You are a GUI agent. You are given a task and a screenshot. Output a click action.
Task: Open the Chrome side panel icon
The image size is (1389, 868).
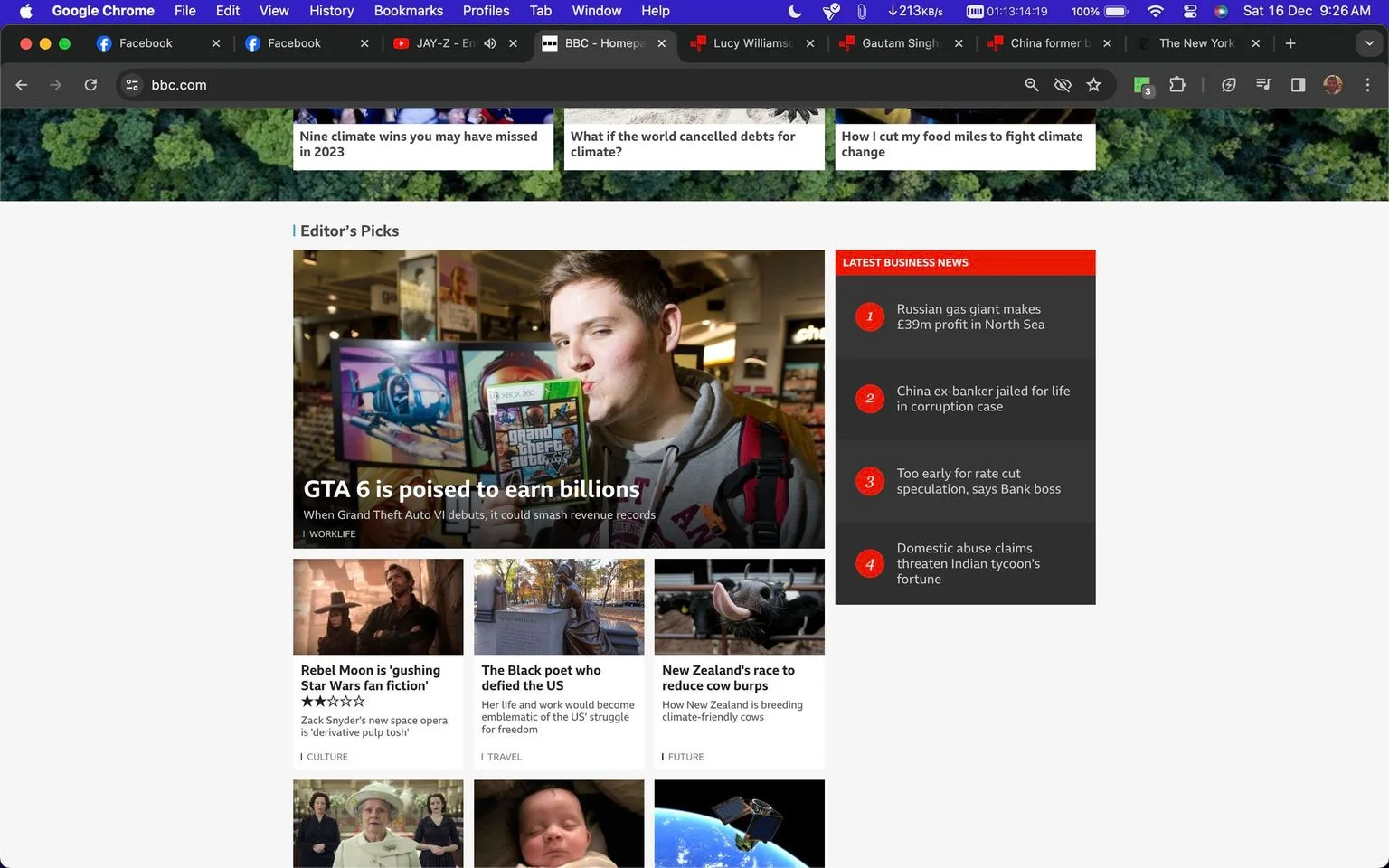[1298, 84]
